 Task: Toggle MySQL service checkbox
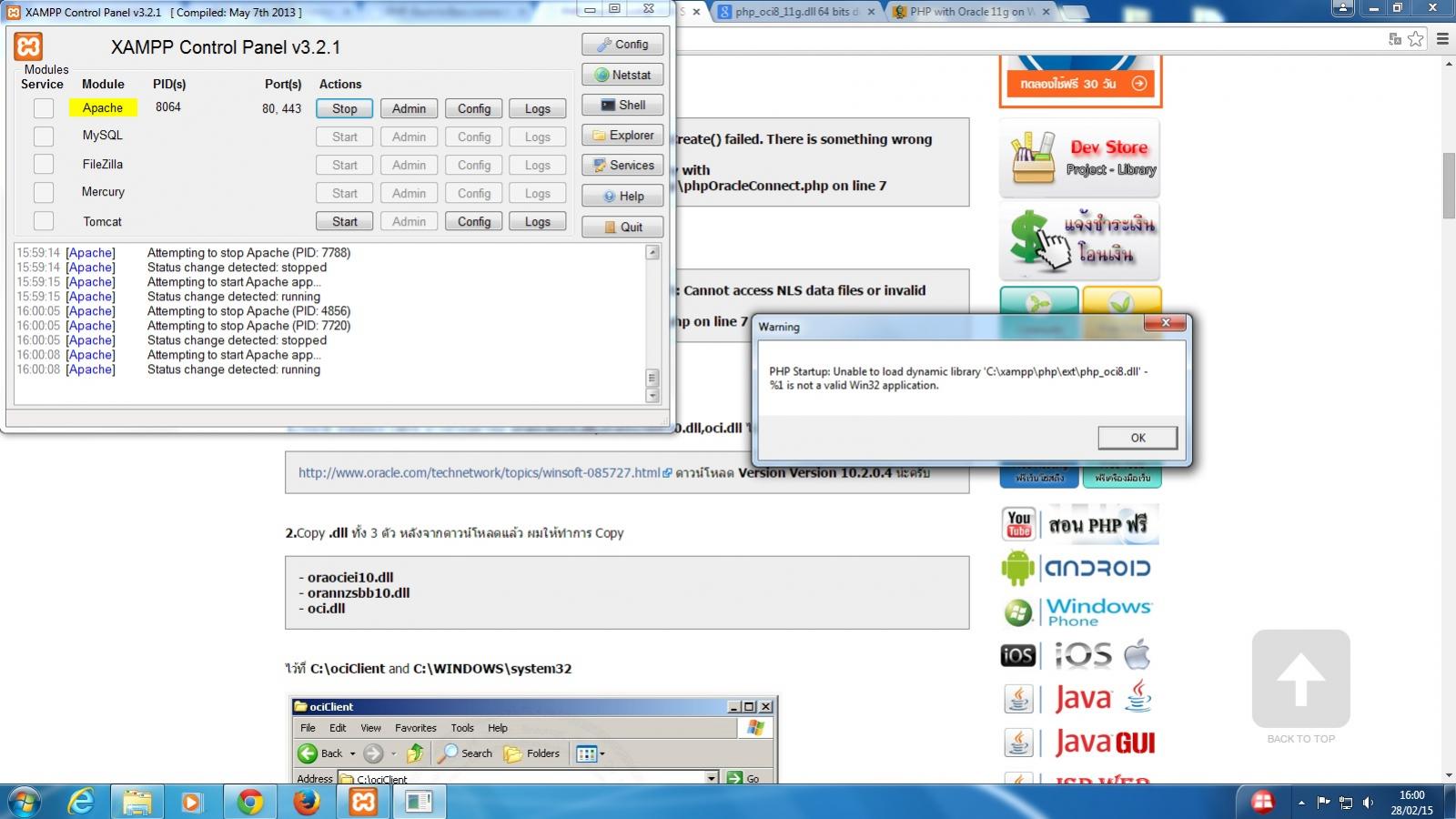click(44, 136)
